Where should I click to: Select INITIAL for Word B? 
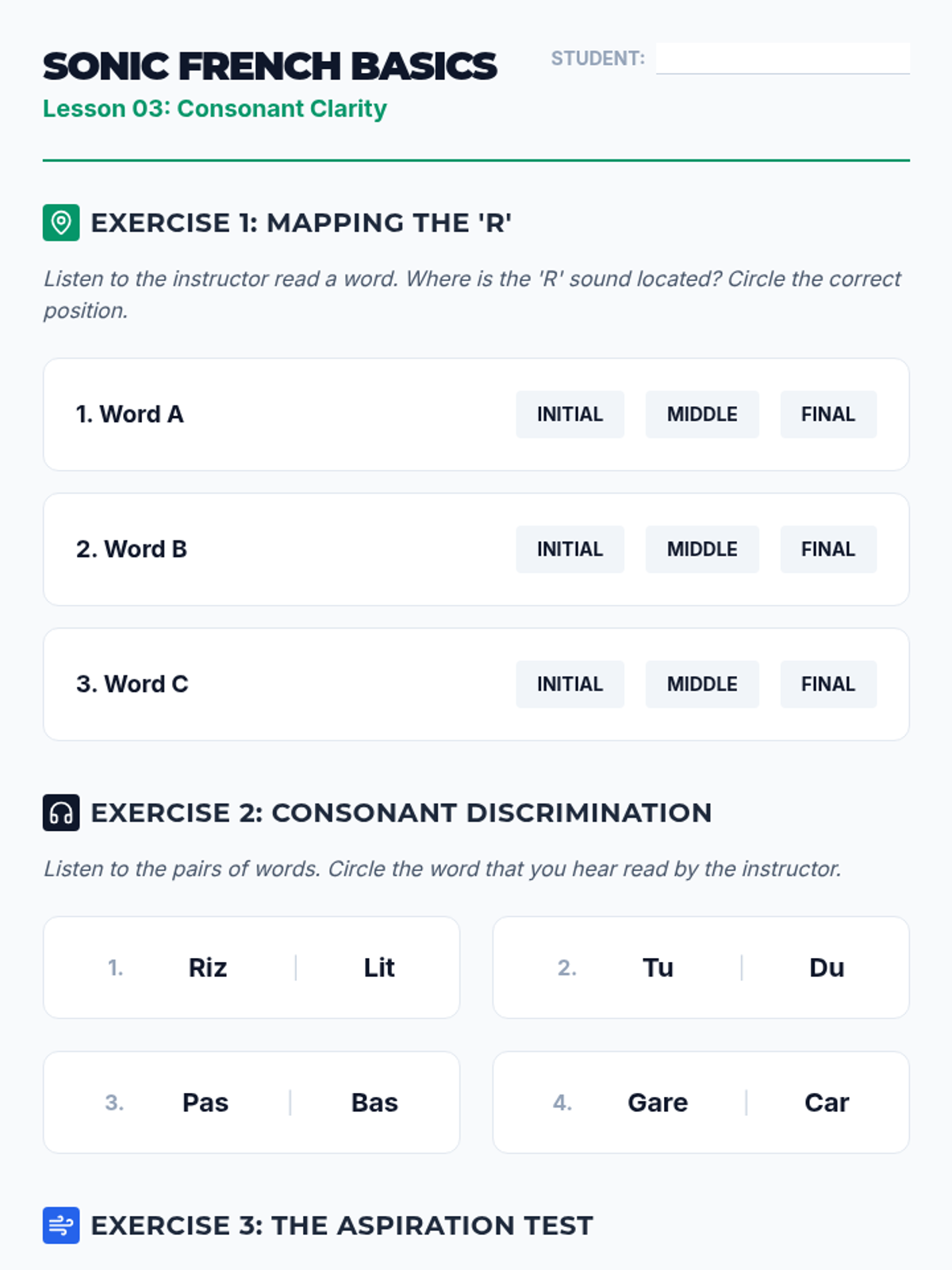pyautogui.click(x=570, y=549)
